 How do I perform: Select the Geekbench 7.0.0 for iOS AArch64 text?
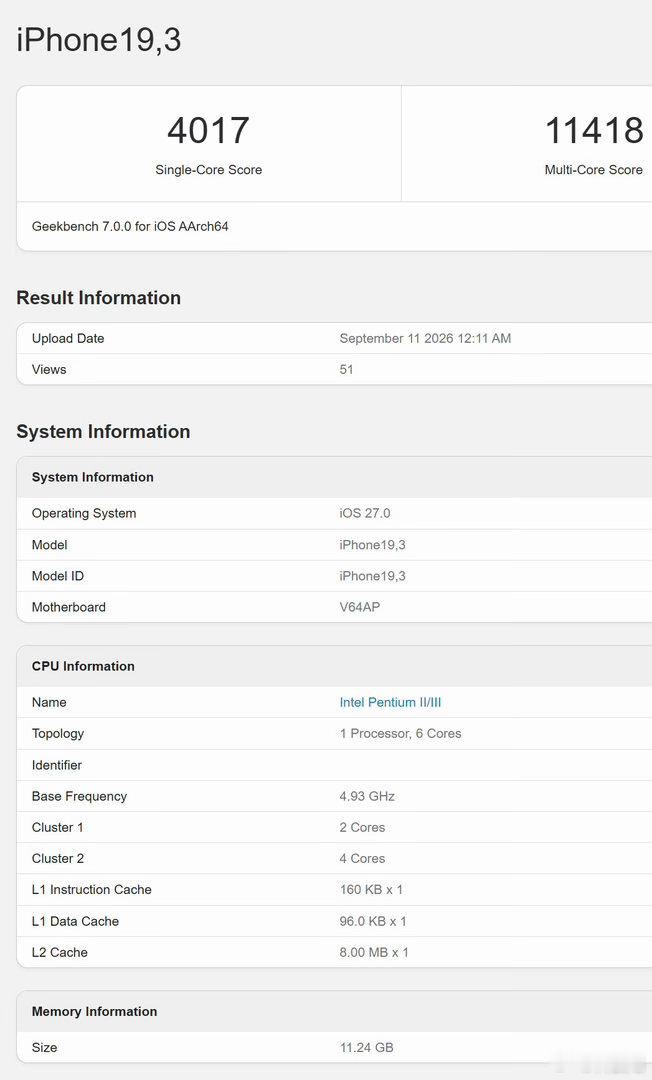point(130,227)
